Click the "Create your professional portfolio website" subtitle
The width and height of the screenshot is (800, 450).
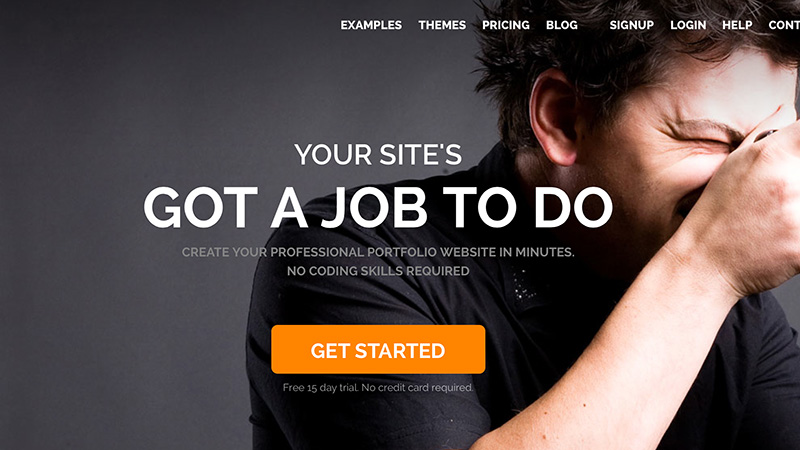[x=378, y=252]
